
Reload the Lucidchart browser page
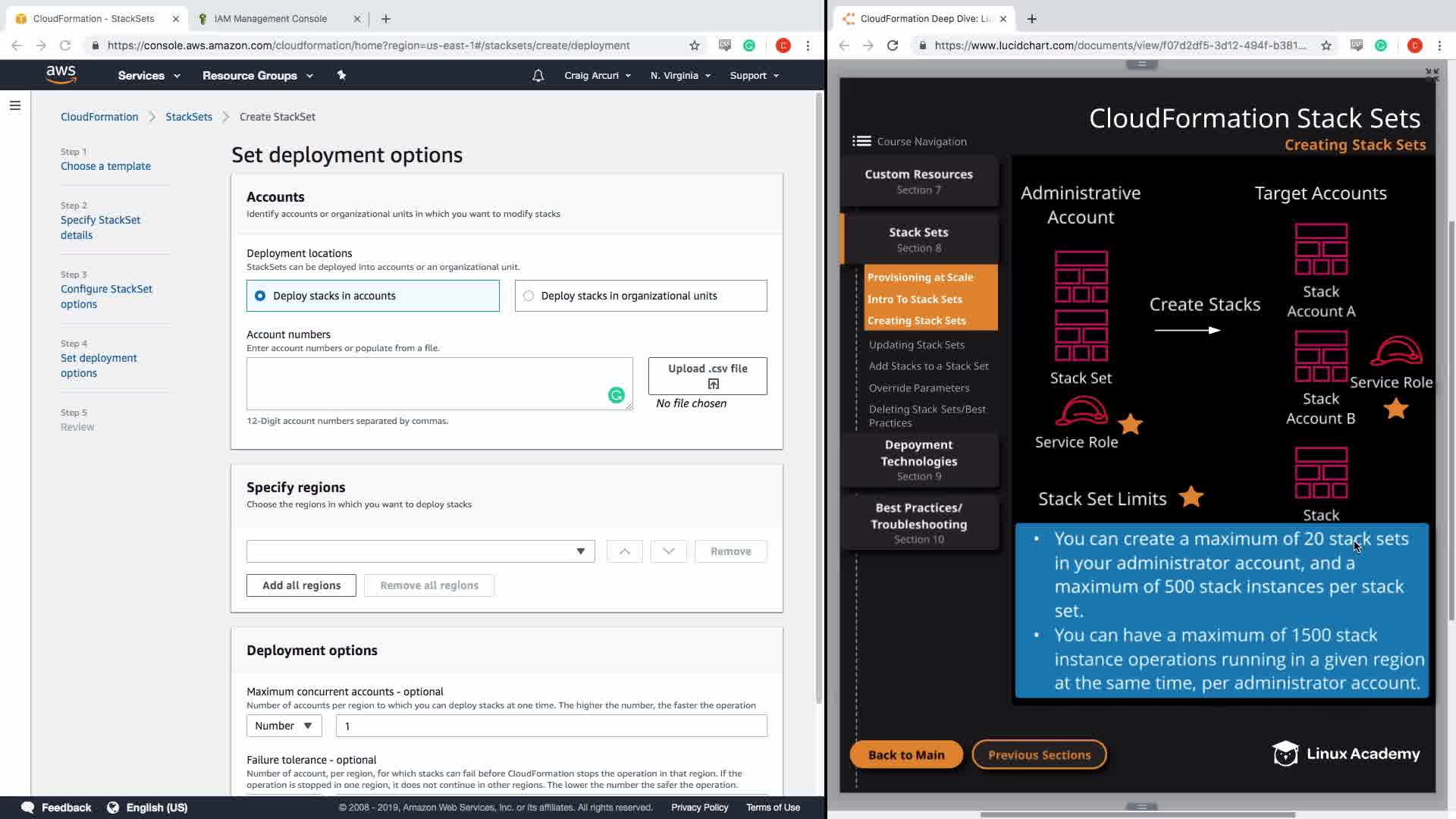pyautogui.click(x=893, y=45)
